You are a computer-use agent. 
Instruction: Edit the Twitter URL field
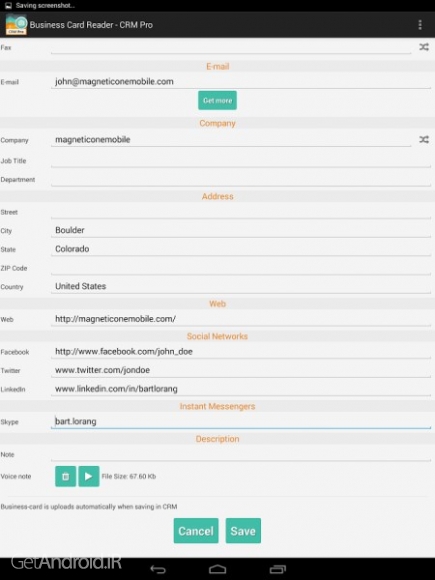[241, 370]
